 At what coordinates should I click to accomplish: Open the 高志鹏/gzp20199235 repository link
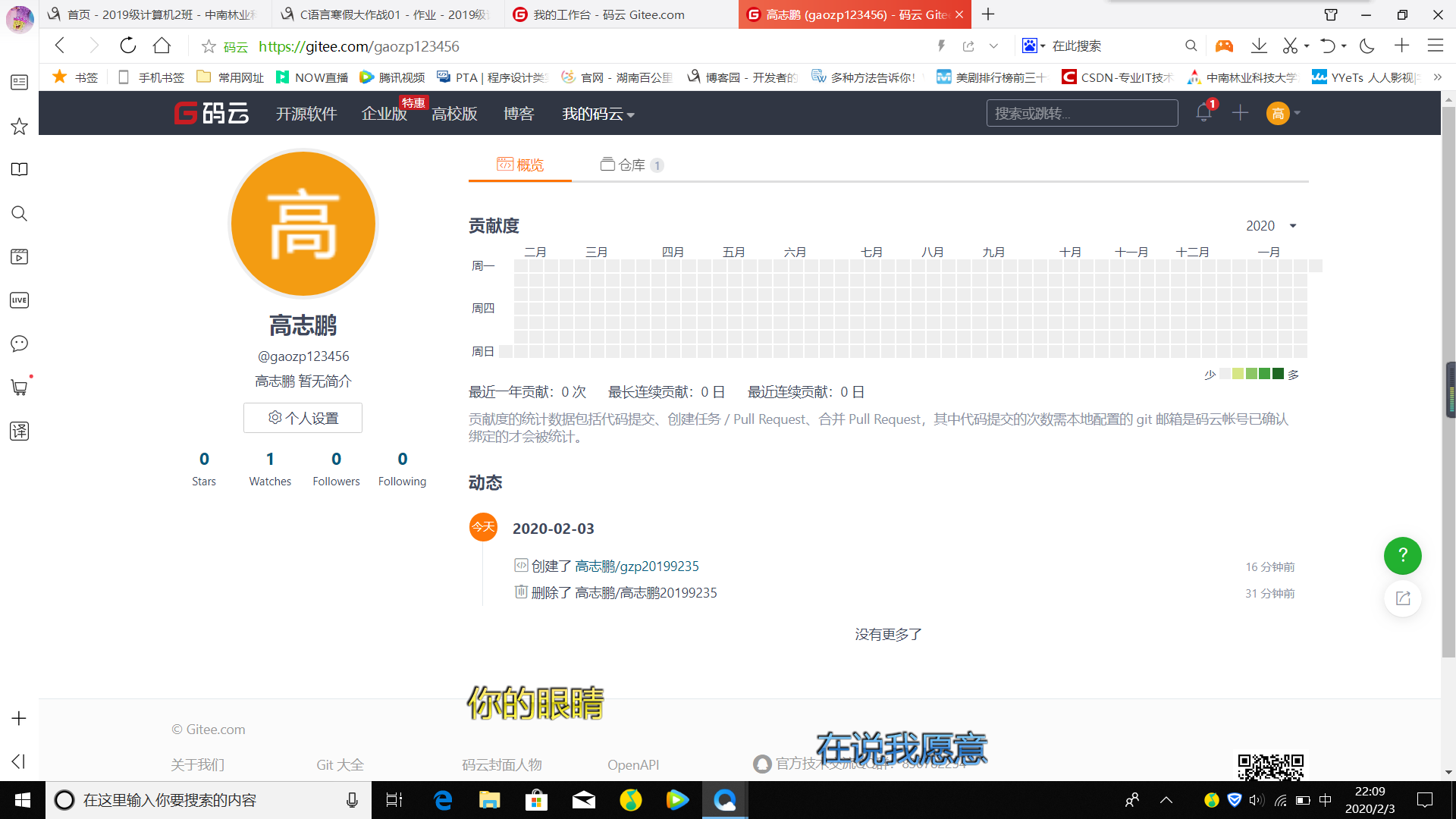click(636, 566)
